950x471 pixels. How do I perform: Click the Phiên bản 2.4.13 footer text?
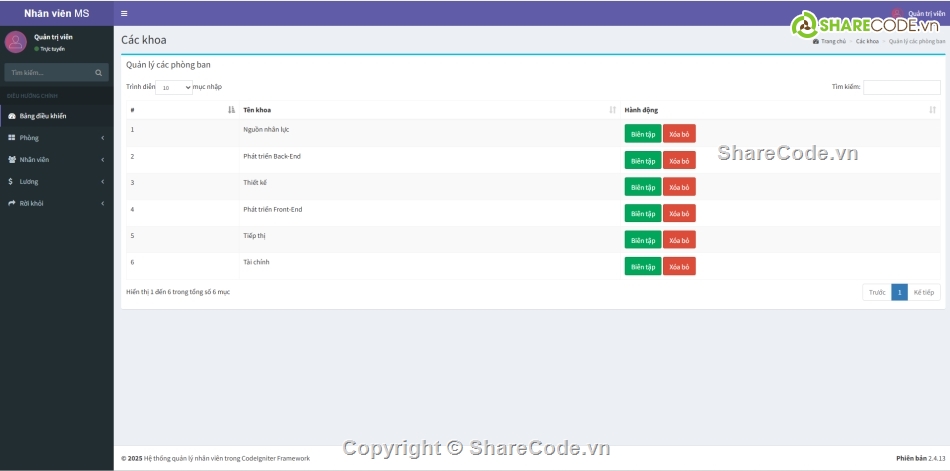click(920, 458)
